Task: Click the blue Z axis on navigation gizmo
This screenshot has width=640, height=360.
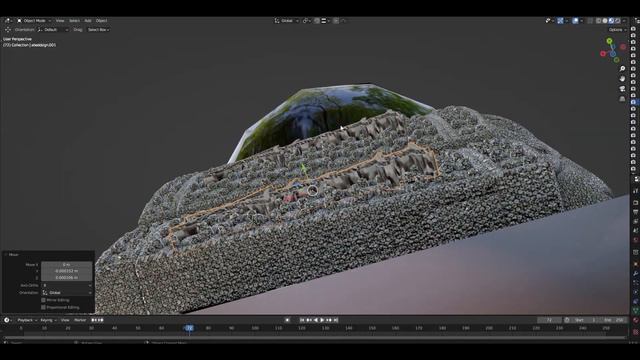Action: pyautogui.click(x=613, y=54)
